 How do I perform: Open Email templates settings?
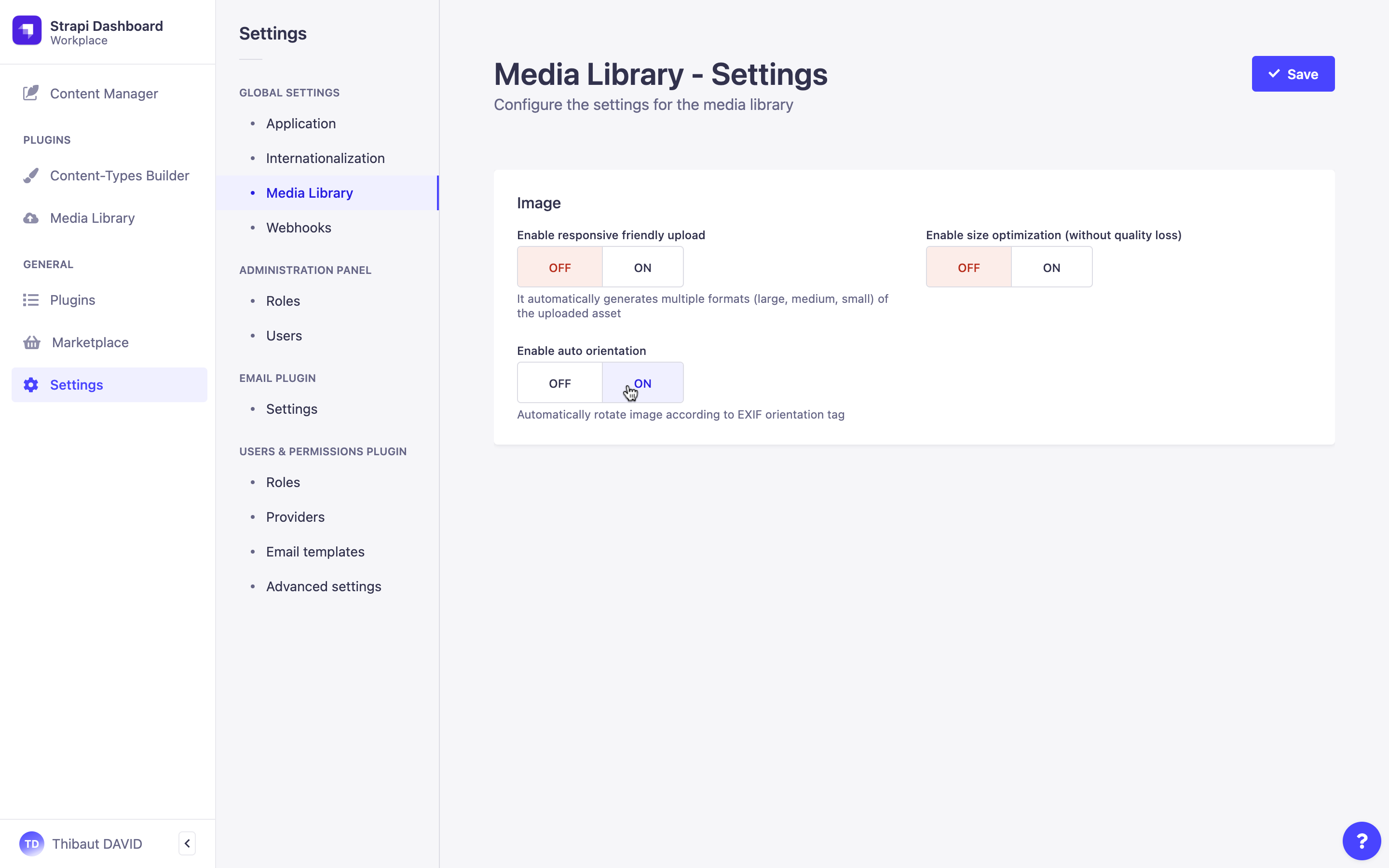(x=315, y=552)
